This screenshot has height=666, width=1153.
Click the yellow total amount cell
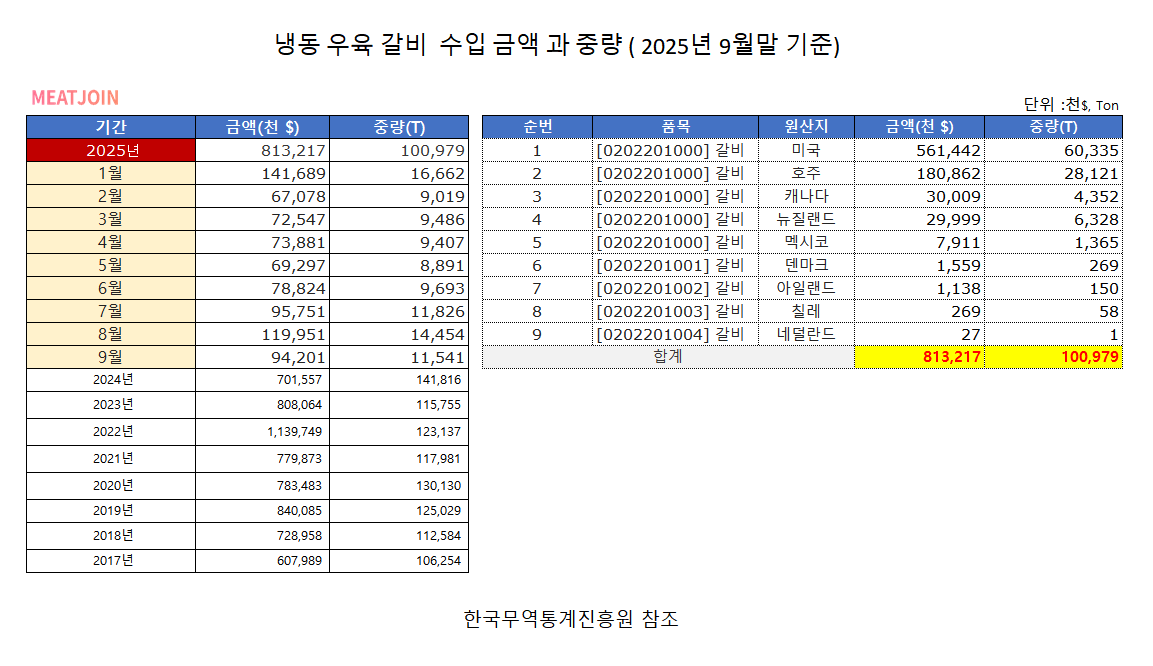pos(920,357)
